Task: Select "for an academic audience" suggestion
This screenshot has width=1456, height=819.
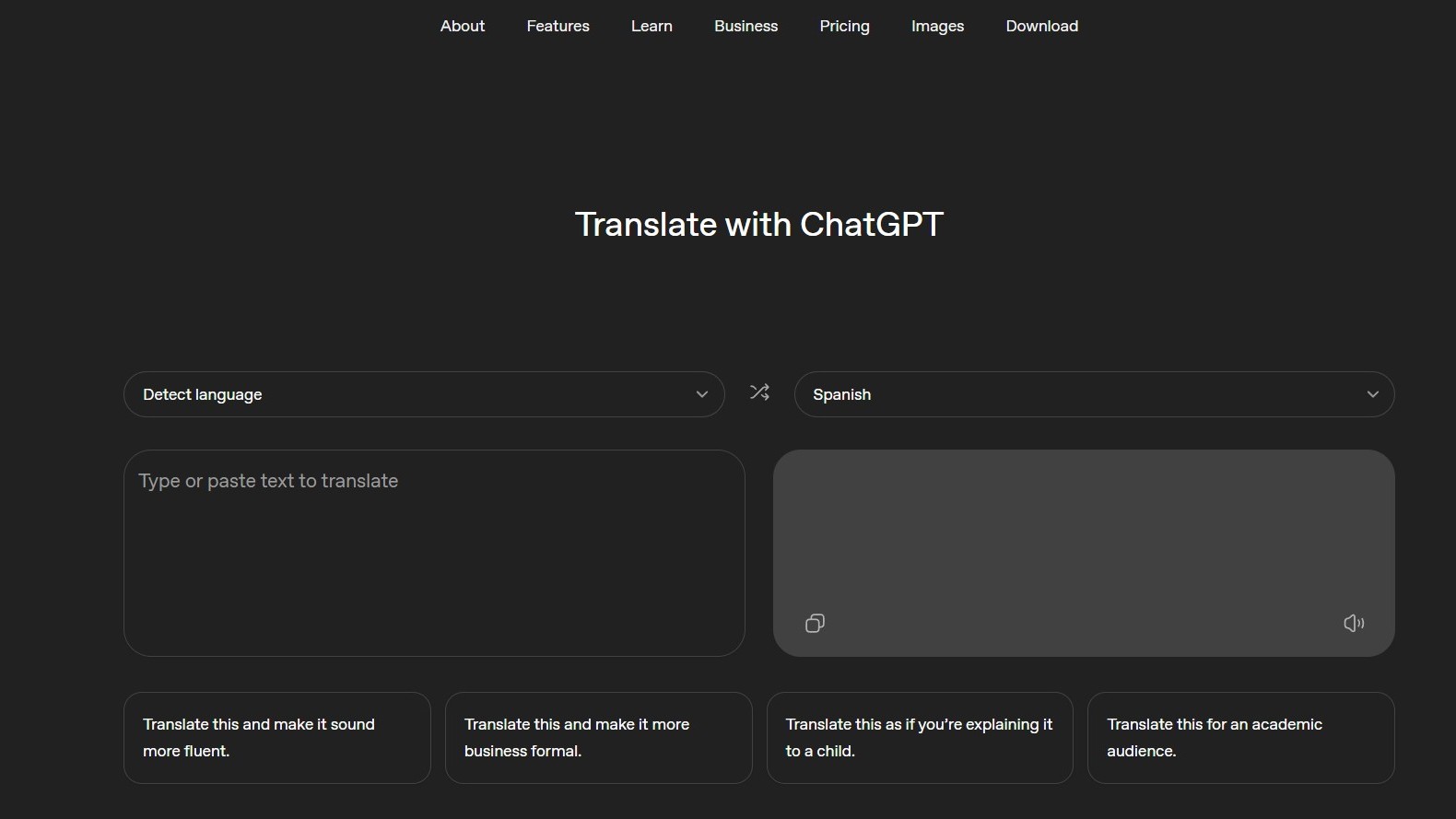Action: tap(1240, 738)
